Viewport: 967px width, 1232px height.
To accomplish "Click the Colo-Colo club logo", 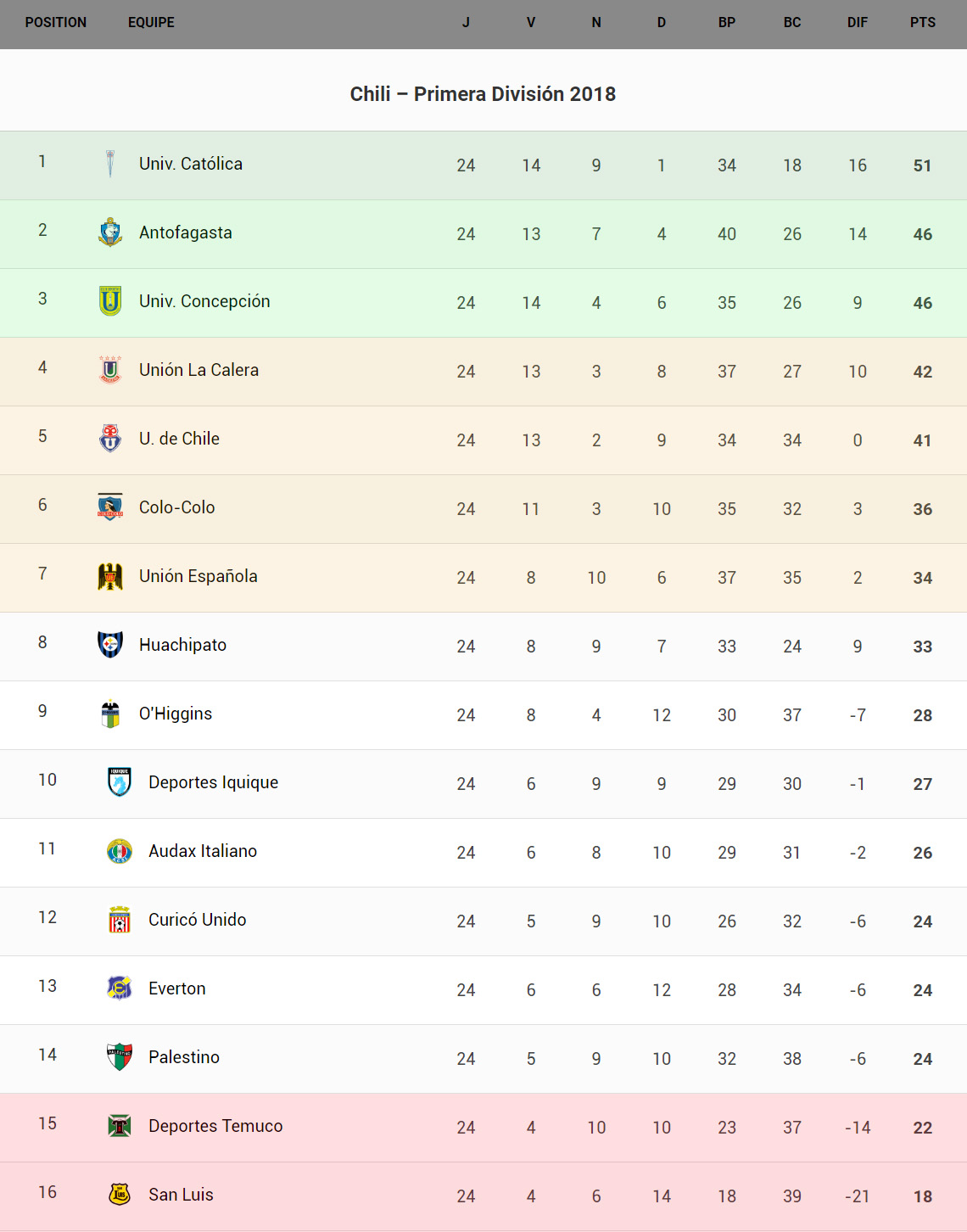I will pyautogui.click(x=110, y=507).
